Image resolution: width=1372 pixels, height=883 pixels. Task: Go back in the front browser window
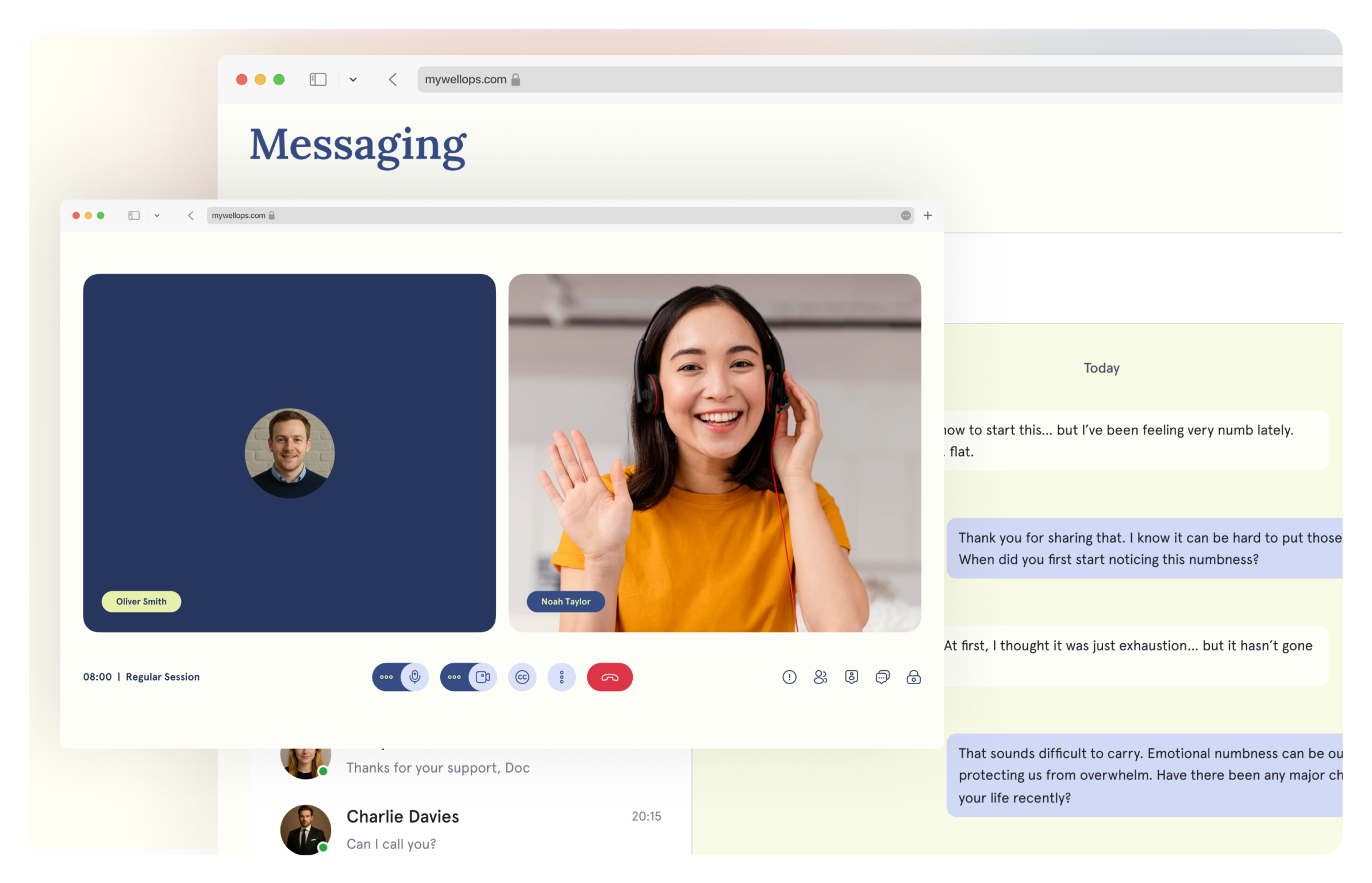(191, 215)
